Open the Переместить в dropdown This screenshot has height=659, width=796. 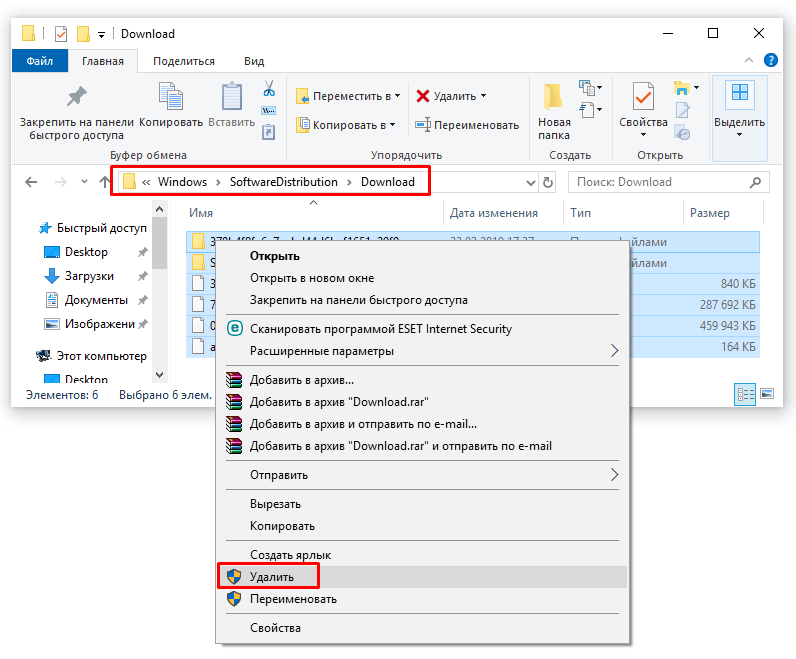click(348, 96)
